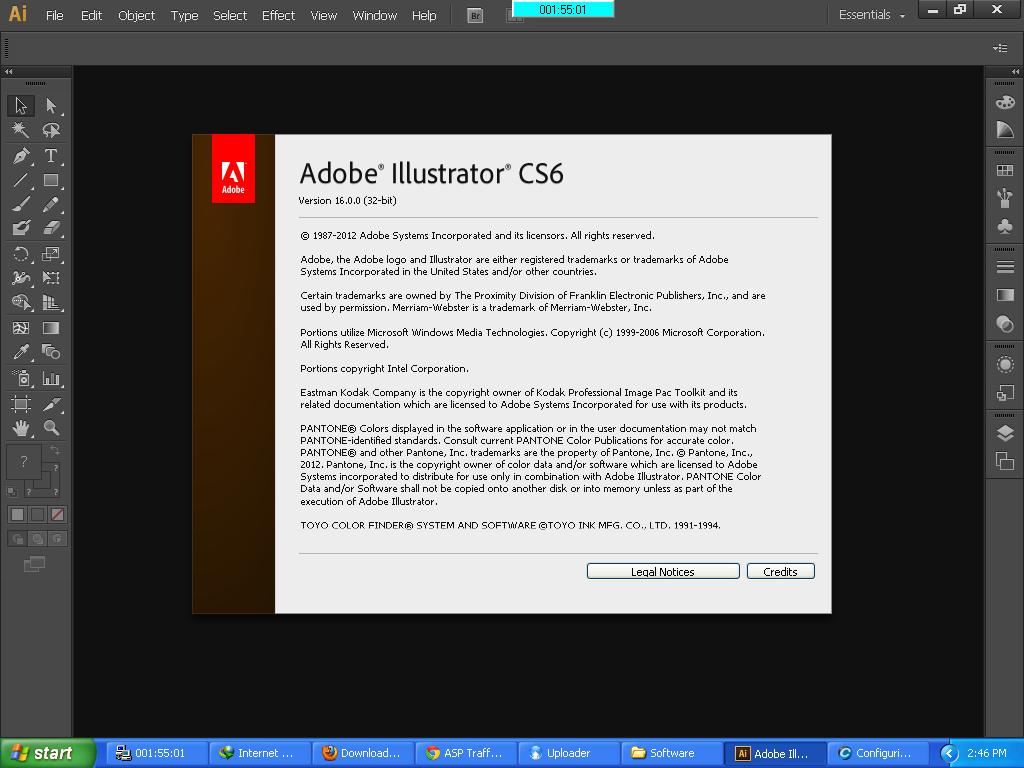Enable Draw Inside mode
The width and height of the screenshot is (1024, 768).
point(57,539)
